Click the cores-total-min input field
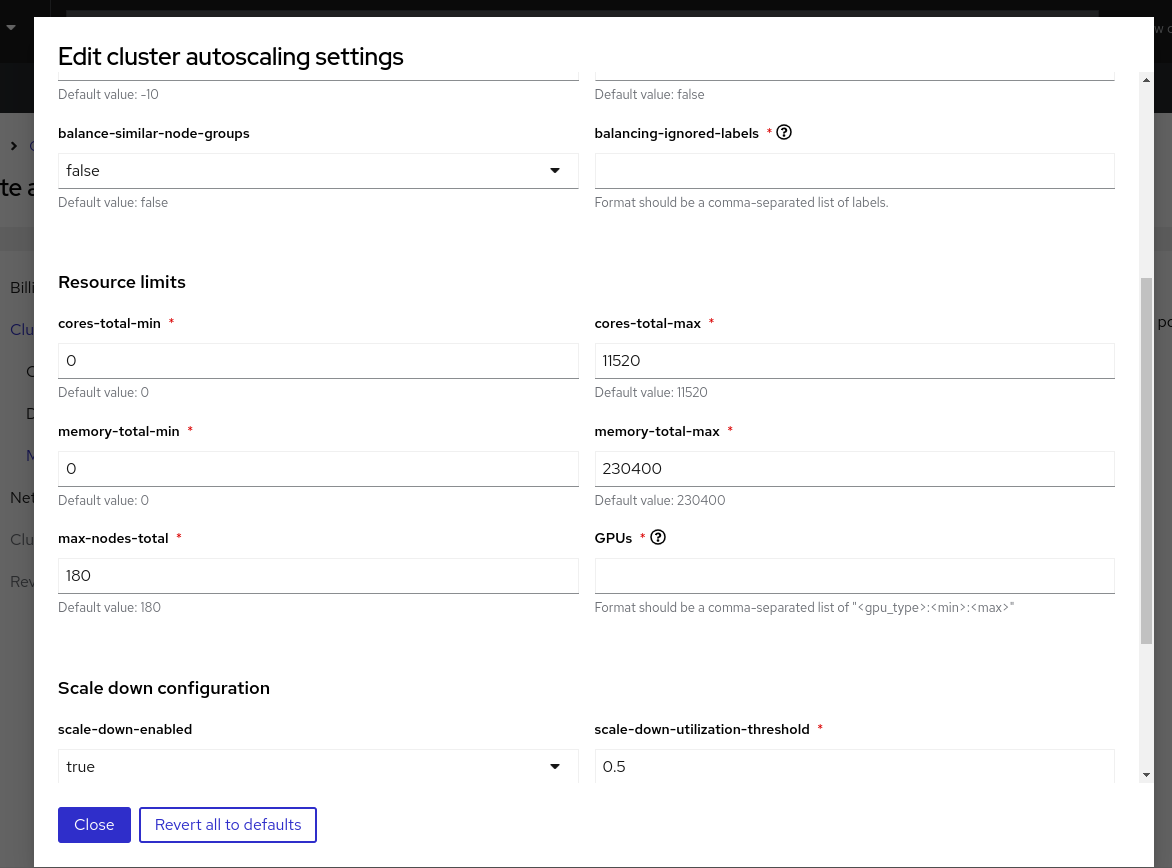The height and width of the screenshot is (868, 1172). pos(318,361)
